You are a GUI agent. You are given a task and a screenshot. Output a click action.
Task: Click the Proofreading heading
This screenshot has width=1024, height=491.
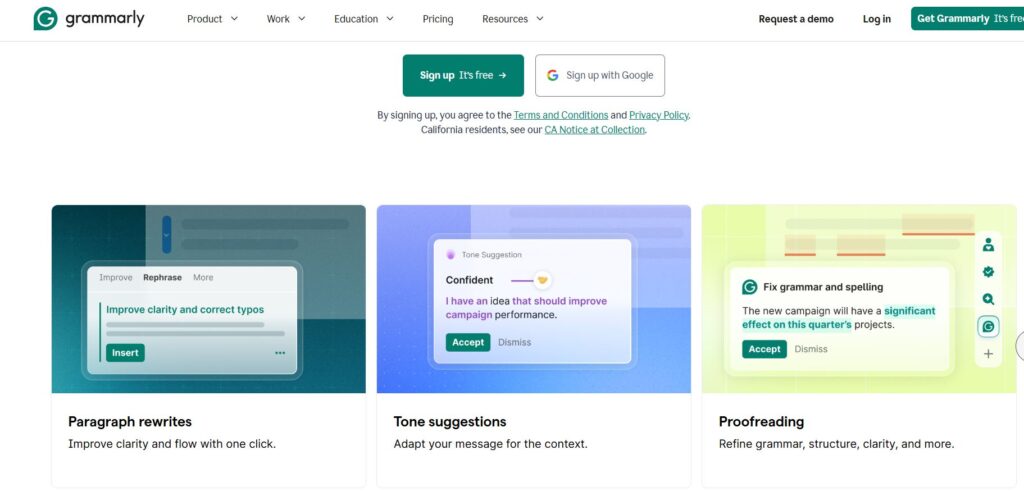[761, 422]
